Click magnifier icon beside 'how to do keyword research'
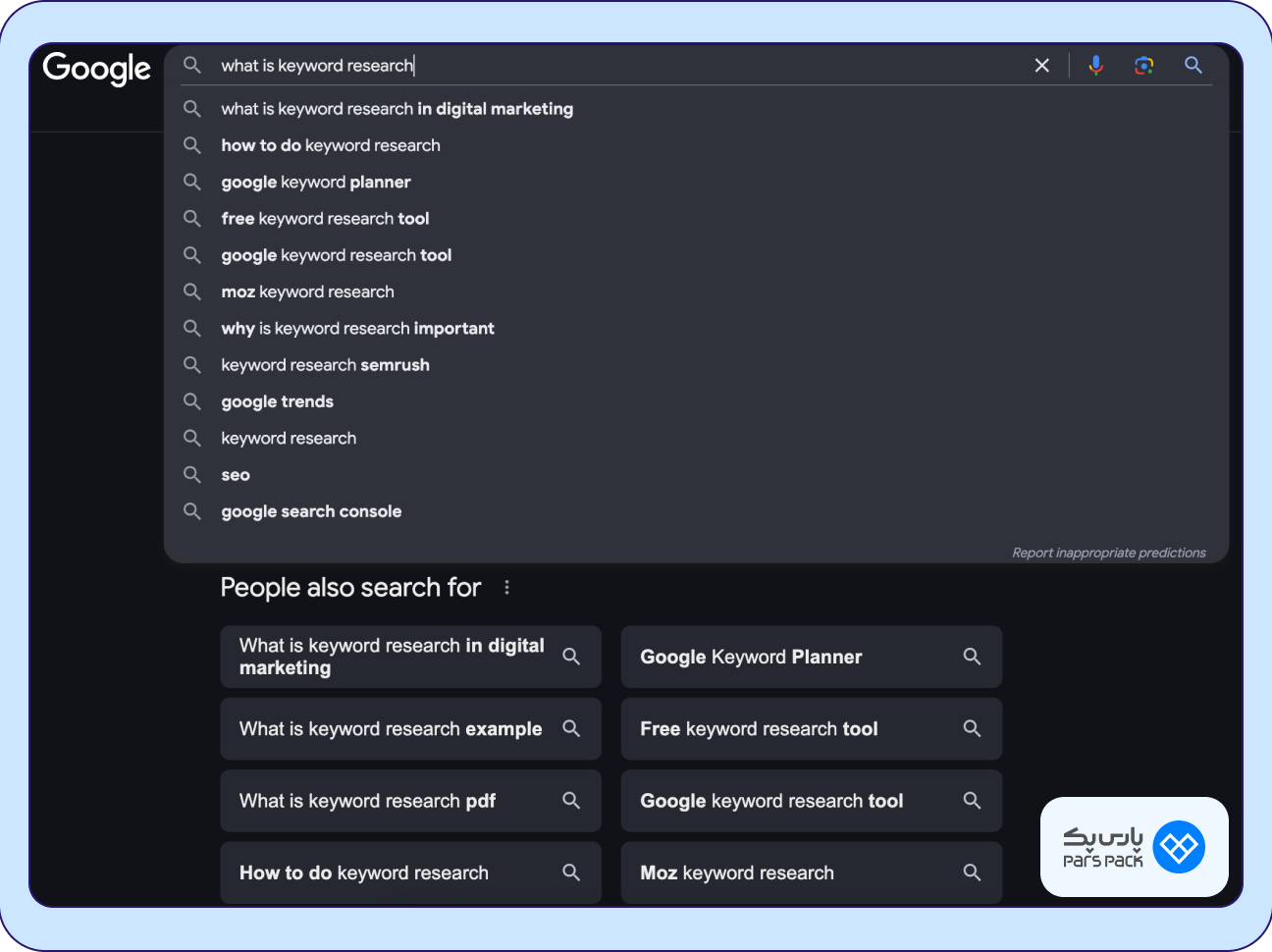This screenshot has height=952, width=1272. pos(192,145)
